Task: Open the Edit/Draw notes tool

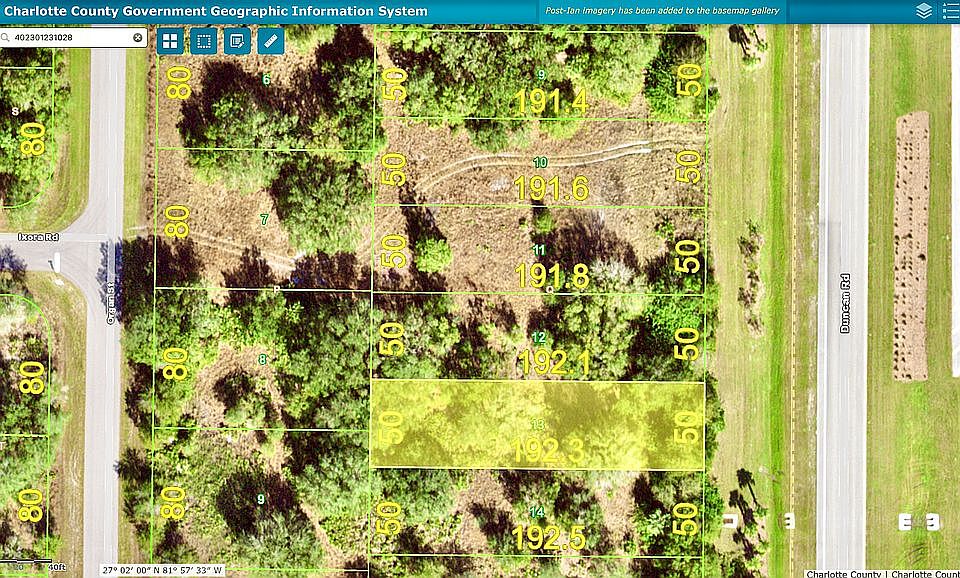Action: click(x=237, y=41)
